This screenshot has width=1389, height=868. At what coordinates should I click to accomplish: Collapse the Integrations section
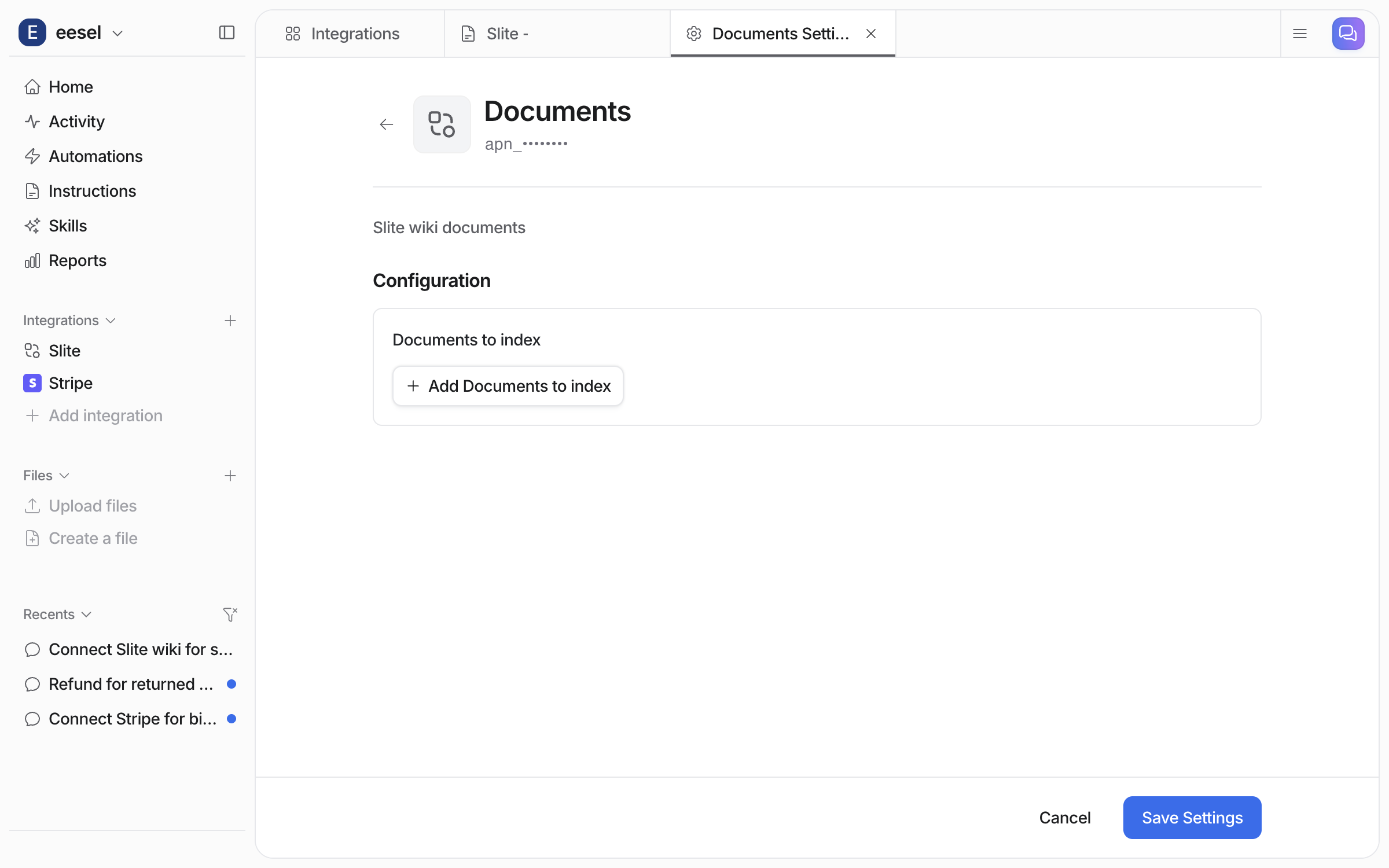tap(69, 321)
